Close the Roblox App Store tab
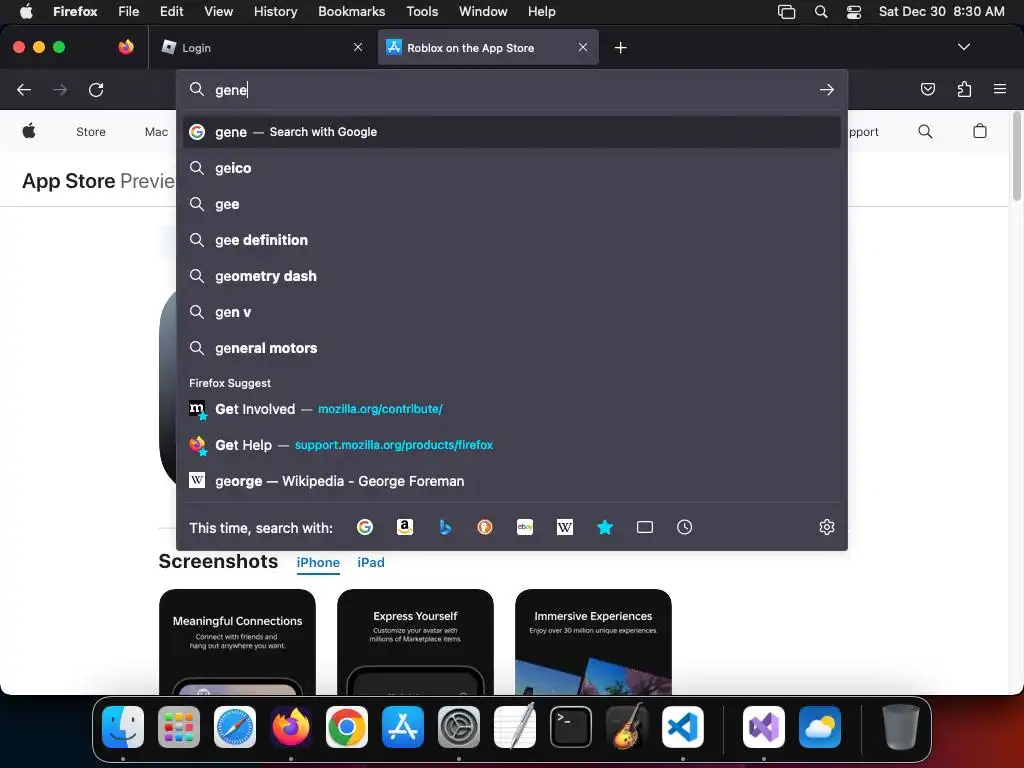This screenshot has width=1024, height=768. 583,47
